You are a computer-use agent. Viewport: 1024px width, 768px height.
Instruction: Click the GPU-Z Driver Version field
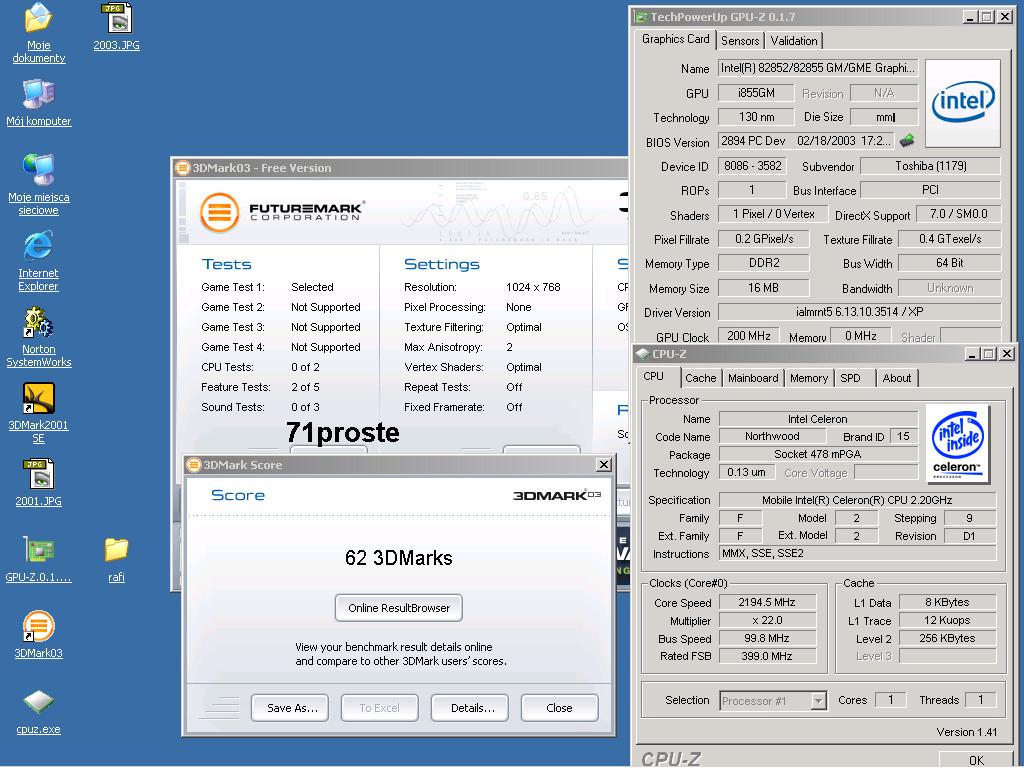click(x=859, y=312)
